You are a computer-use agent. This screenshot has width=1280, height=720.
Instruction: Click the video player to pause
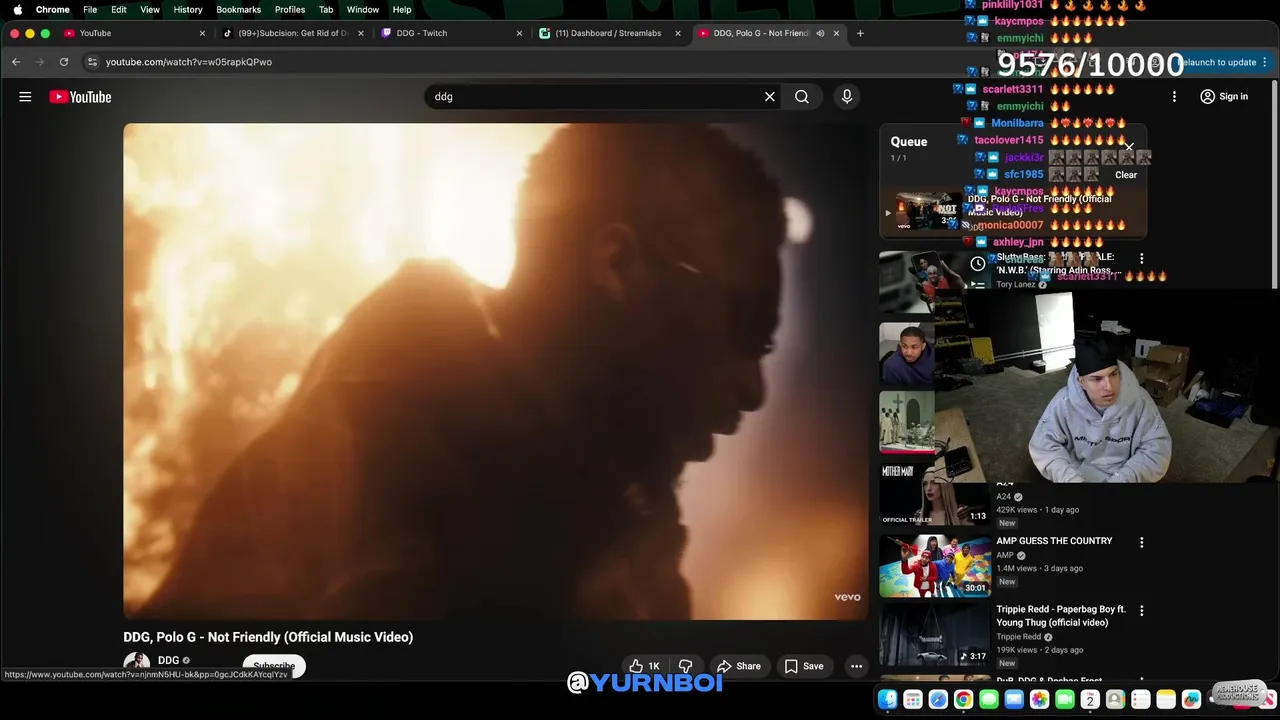tap(496, 371)
